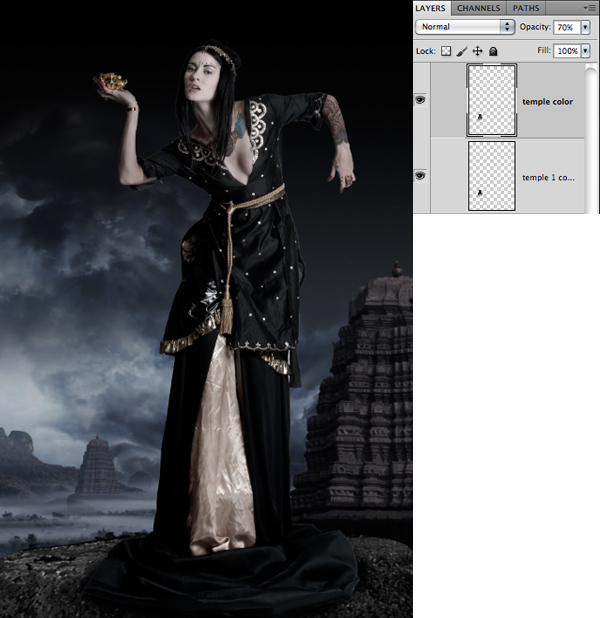Viewport: 600px width, 618px height.
Task: Toggle Lock position move icon
Action: tap(477, 51)
